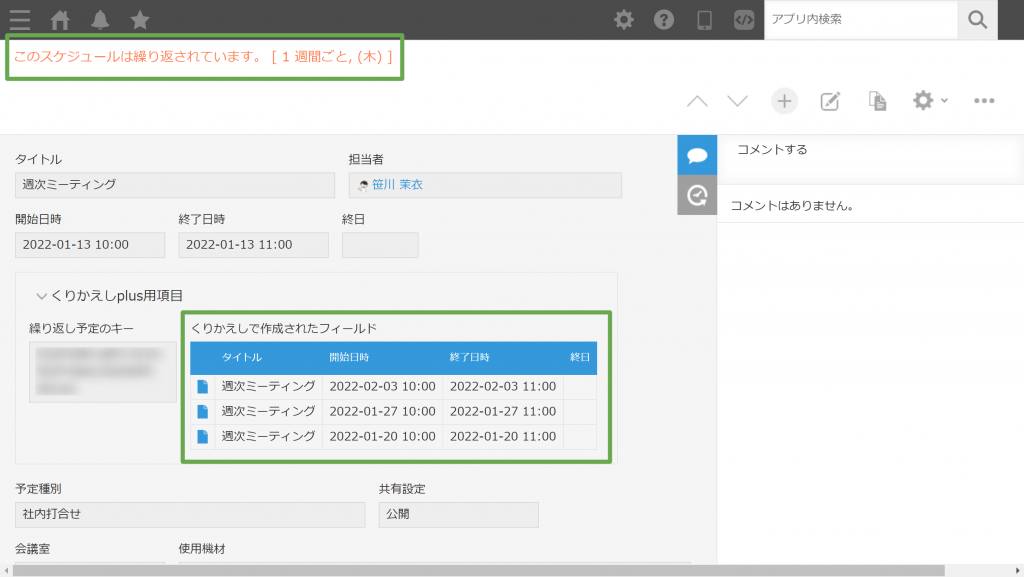
Task: Click the search magnifier button
Action: coord(978,20)
